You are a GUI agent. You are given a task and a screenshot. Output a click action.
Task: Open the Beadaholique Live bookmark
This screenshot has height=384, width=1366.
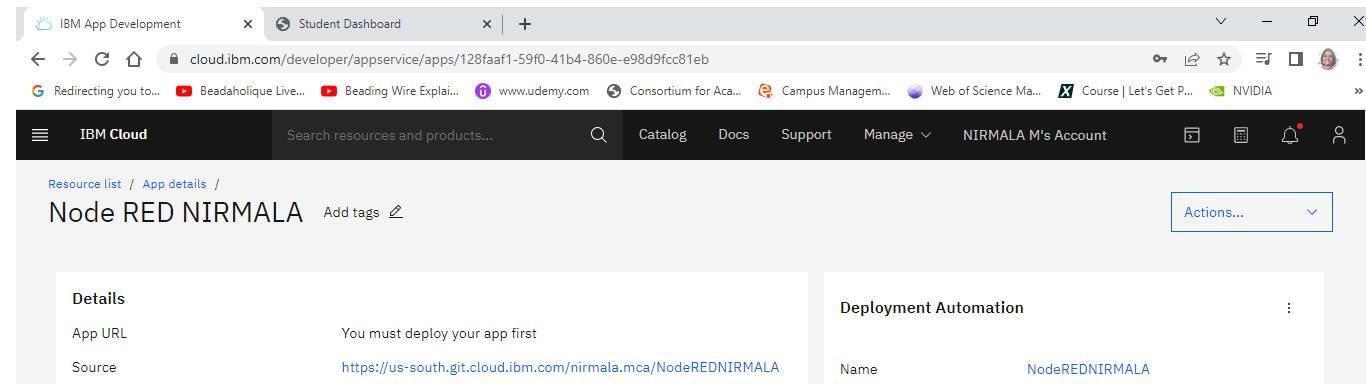(x=240, y=91)
